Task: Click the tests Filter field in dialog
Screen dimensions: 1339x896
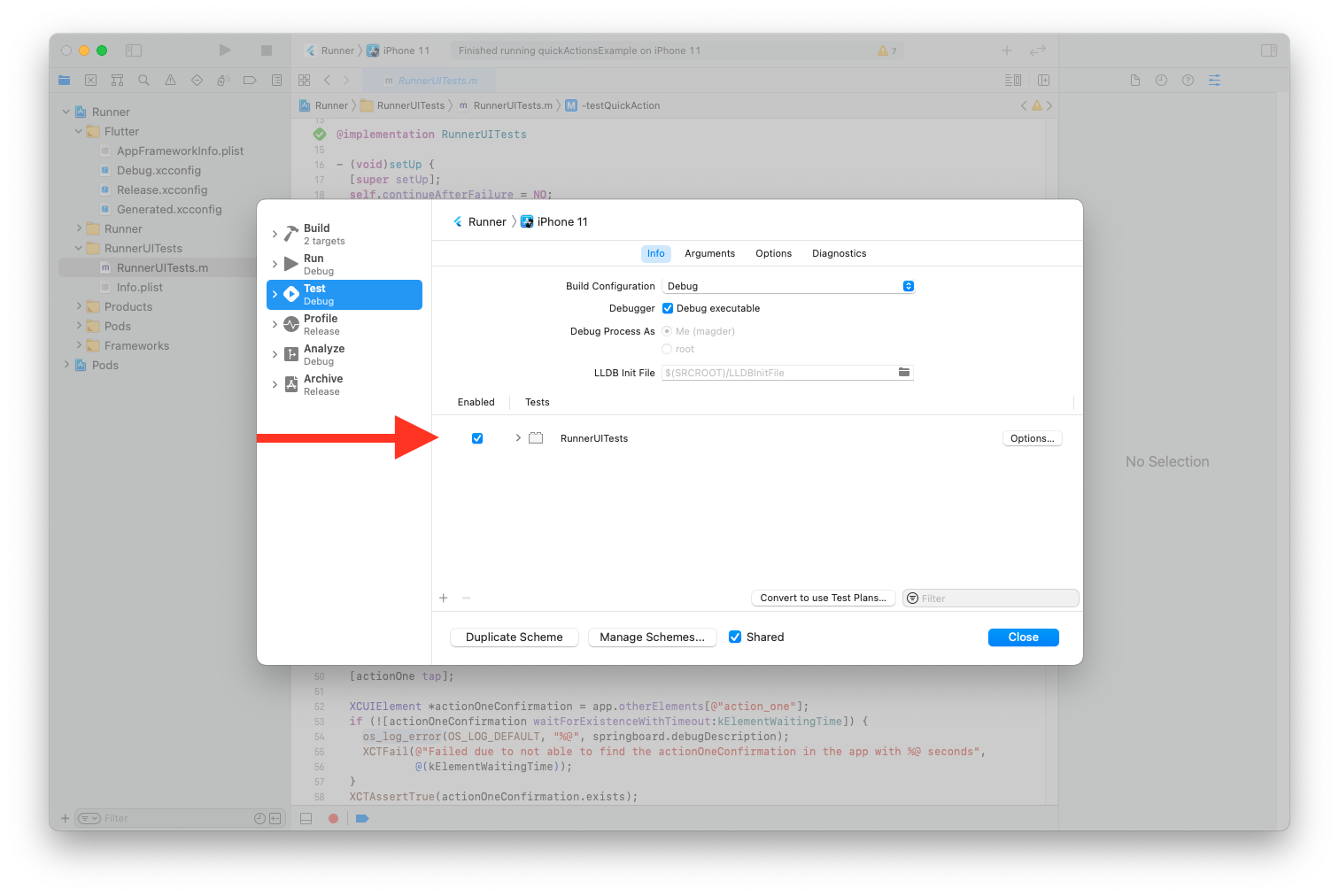Action: 991,599
